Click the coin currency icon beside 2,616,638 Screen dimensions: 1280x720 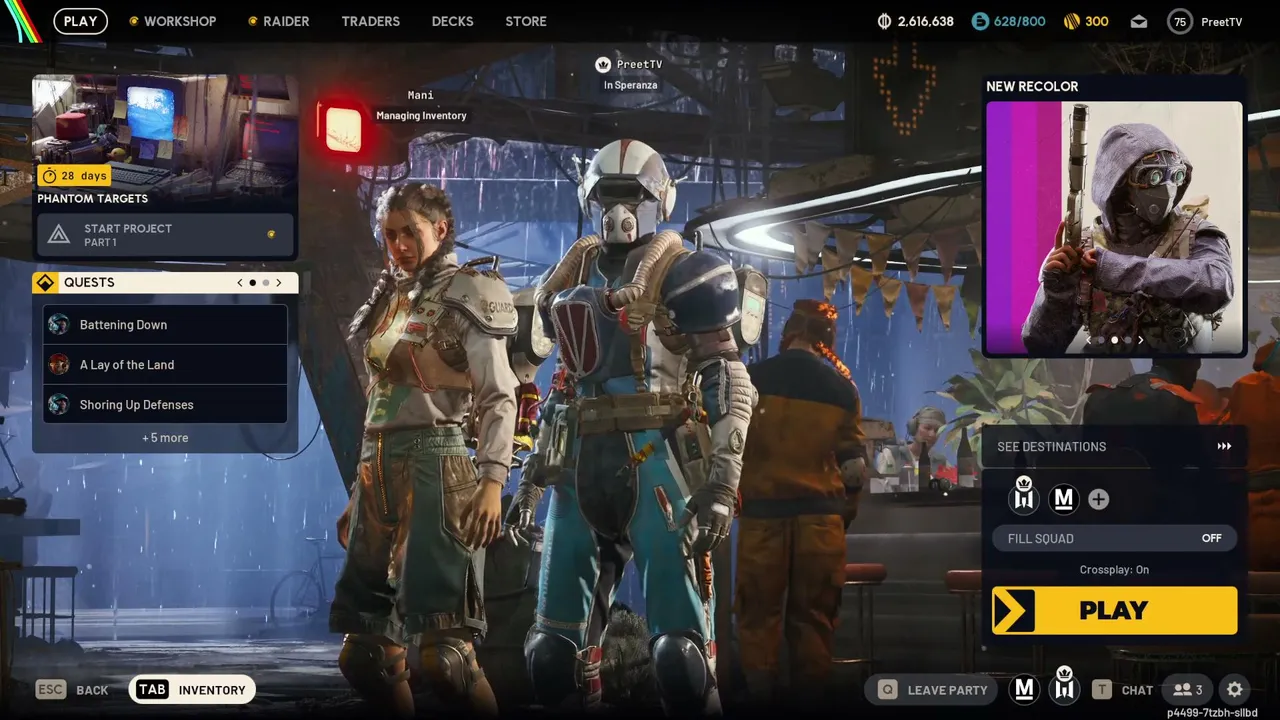point(884,21)
